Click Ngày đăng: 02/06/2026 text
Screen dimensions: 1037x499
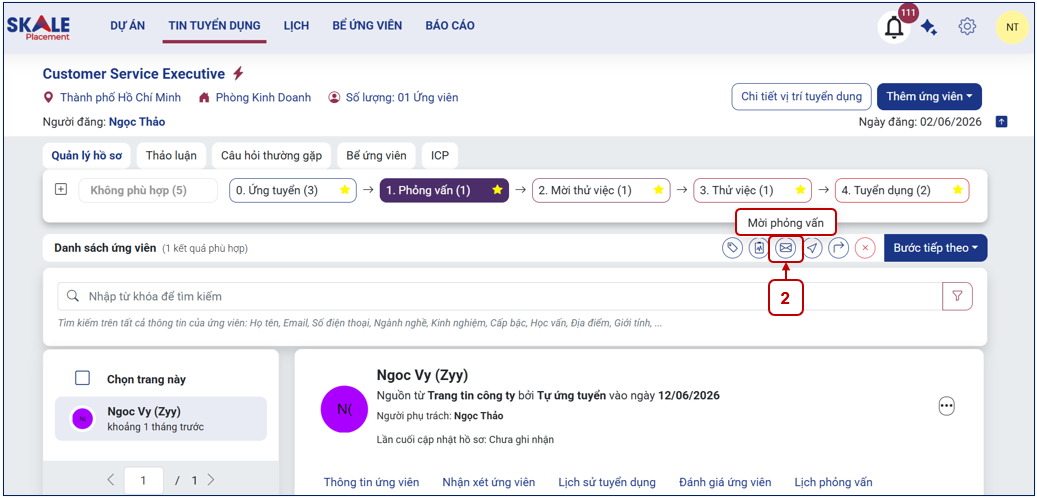(920, 122)
